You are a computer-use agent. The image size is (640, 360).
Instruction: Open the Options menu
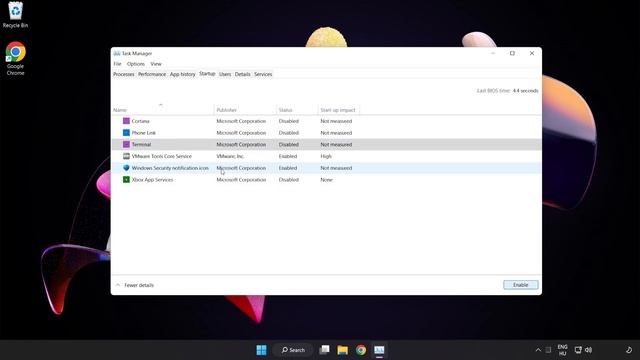tap(136, 64)
